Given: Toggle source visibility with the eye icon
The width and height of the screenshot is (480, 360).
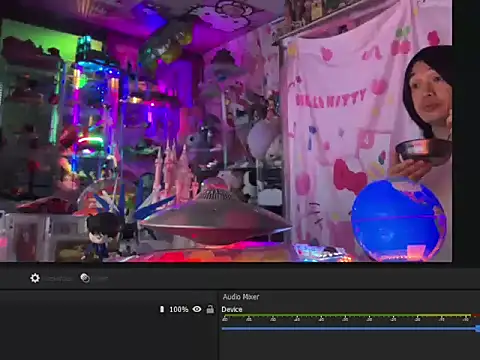Looking at the screenshot, I should coord(197,309).
